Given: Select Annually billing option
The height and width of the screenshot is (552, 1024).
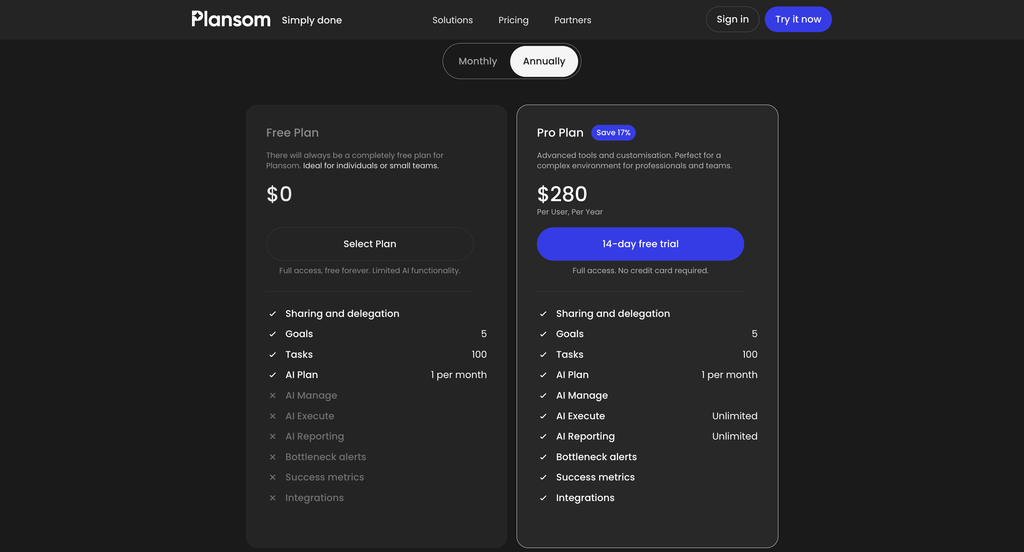Looking at the screenshot, I should [544, 61].
